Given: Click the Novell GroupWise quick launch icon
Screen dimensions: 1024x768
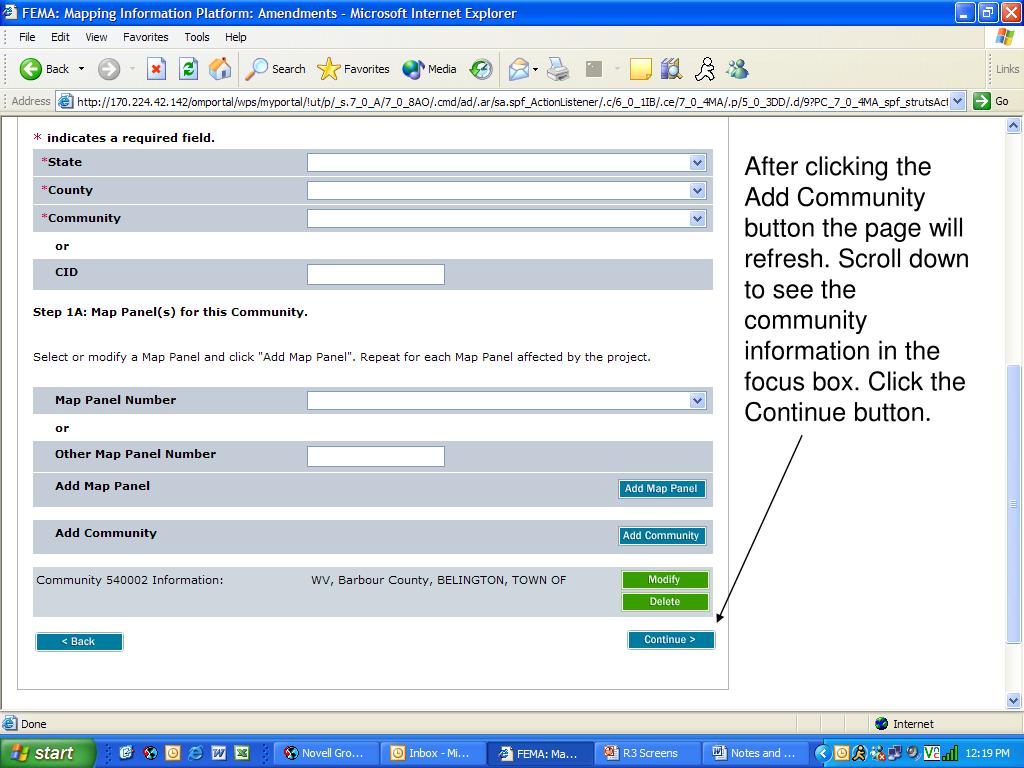Looking at the screenshot, I should coord(150,753).
